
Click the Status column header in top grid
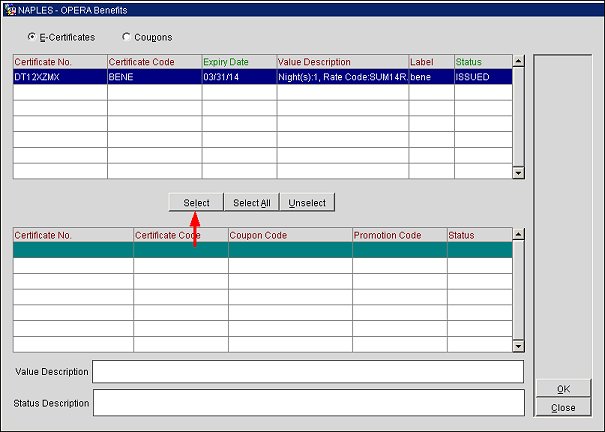click(481, 62)
